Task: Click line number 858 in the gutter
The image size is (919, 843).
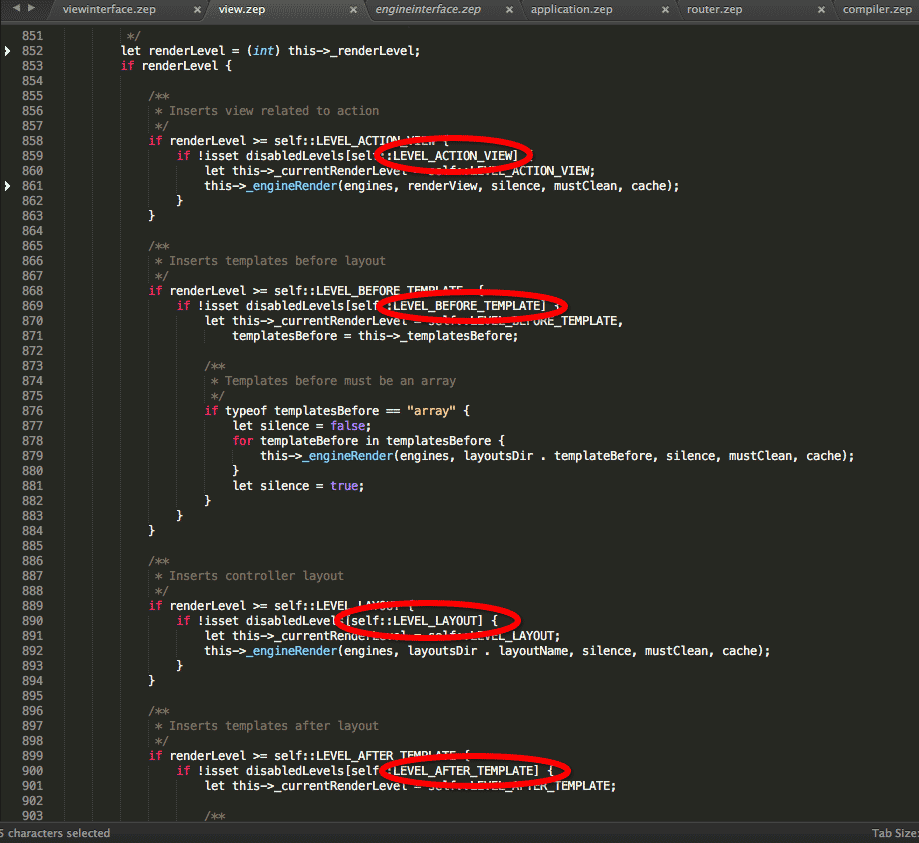Action: 32,141
